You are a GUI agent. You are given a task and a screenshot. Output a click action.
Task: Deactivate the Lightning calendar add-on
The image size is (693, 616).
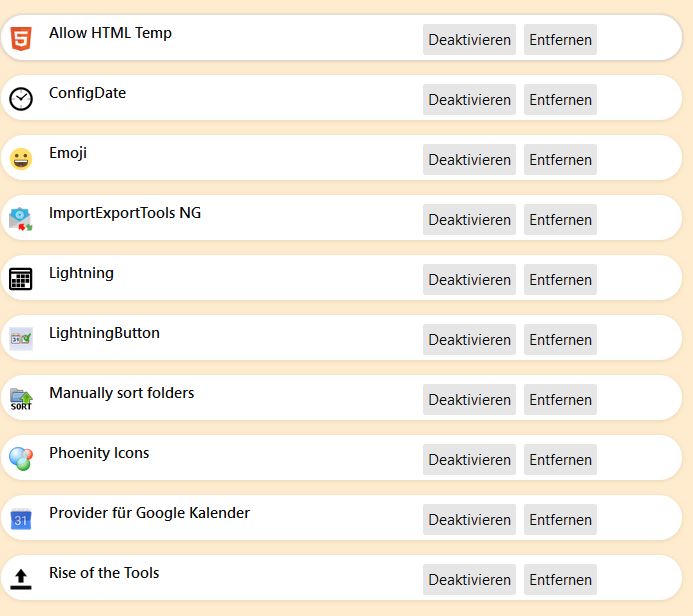[469, 280]
